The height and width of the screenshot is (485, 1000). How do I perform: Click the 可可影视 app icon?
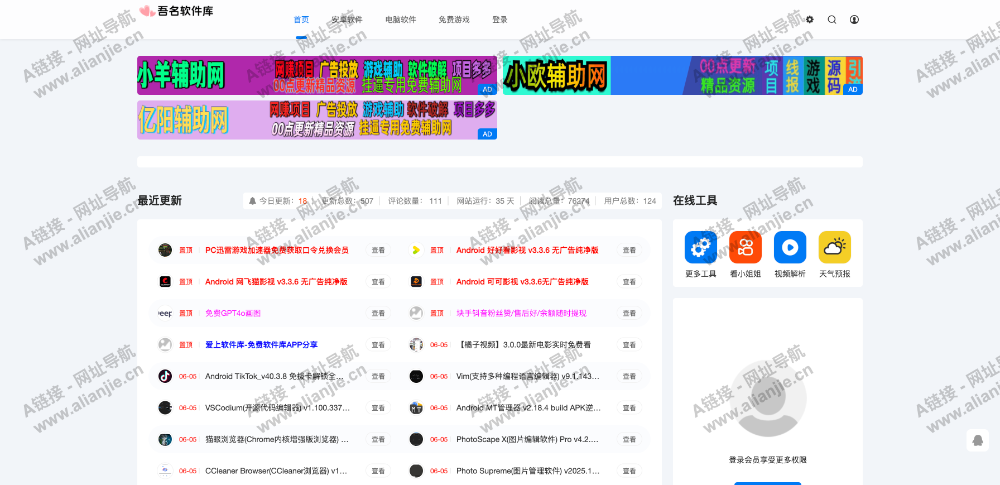point(416,281)
